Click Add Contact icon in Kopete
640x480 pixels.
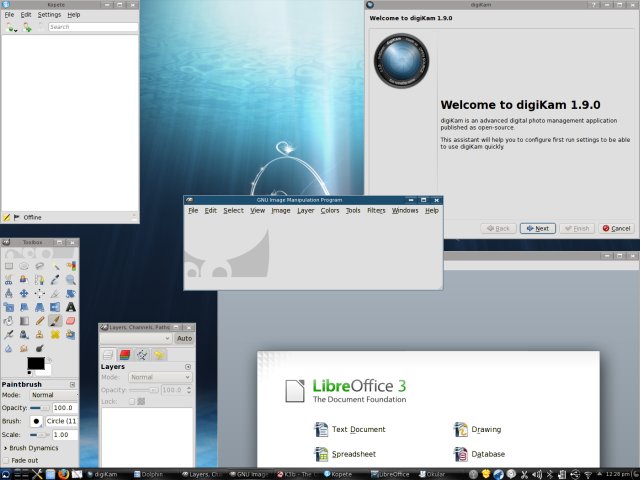point(27,28)
